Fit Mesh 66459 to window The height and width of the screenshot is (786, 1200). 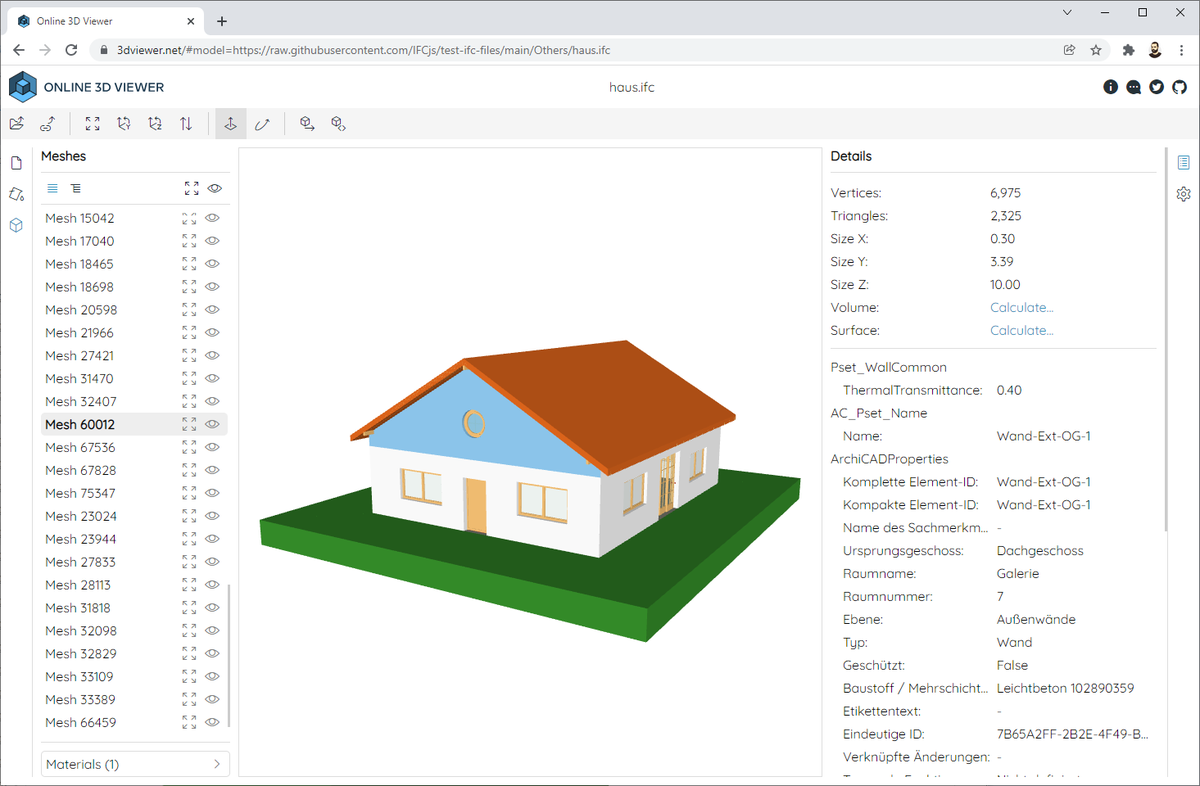(189, 722)
